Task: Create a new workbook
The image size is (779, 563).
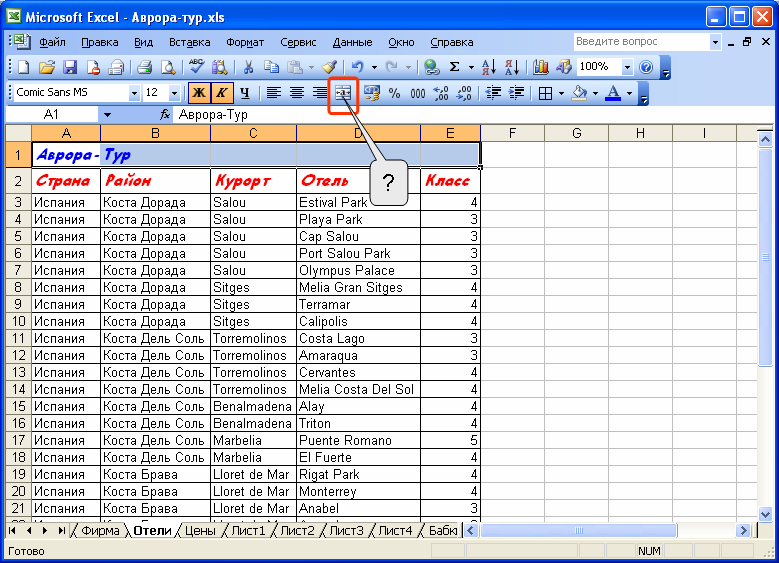Action: [23, 67]
